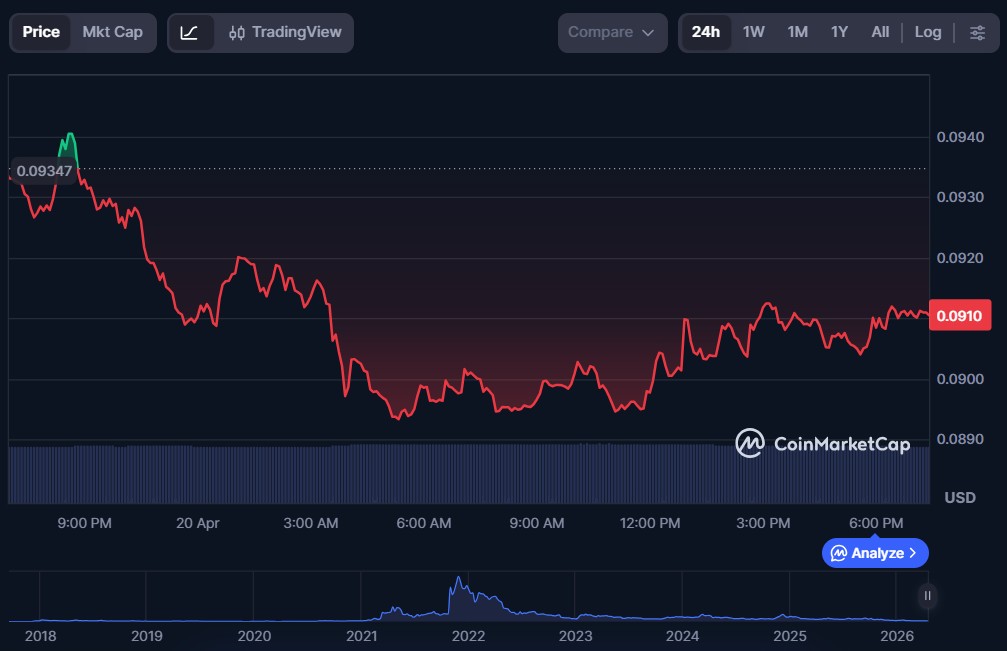Select the 1Y time range tab
The image size is (1007, 651).
coord(839,32)
